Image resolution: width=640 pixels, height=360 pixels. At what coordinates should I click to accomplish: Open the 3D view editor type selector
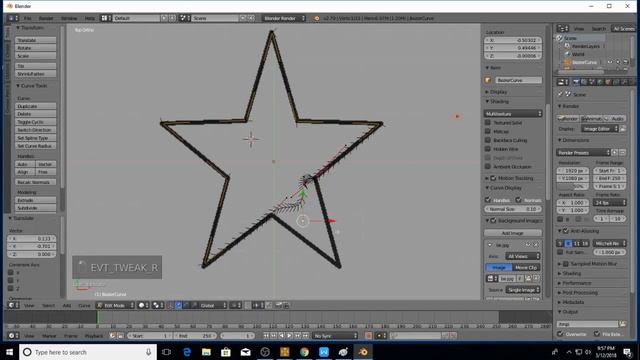point(14,305)
